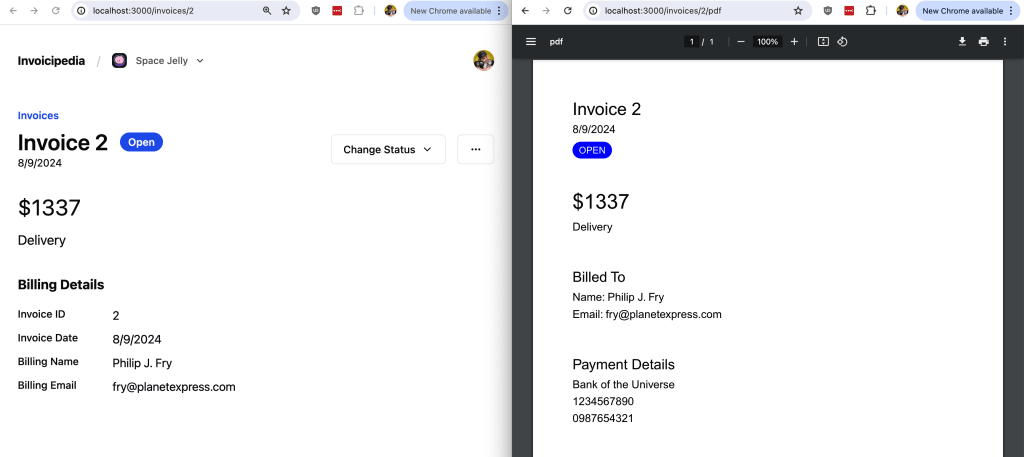Viewport: 1024px width, 457px height.
Task: Go back in the left browser window
Action: pyautogui.click(x=14, y=11)
